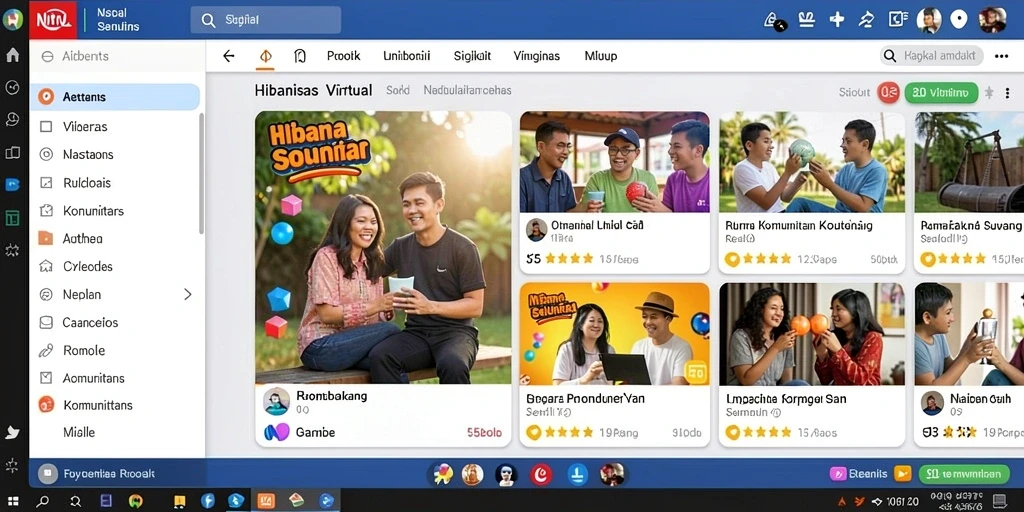Viewport: 1024px width, 512px height.
Task: Click the back arrow in tab bar
Action: click(228, 56)
